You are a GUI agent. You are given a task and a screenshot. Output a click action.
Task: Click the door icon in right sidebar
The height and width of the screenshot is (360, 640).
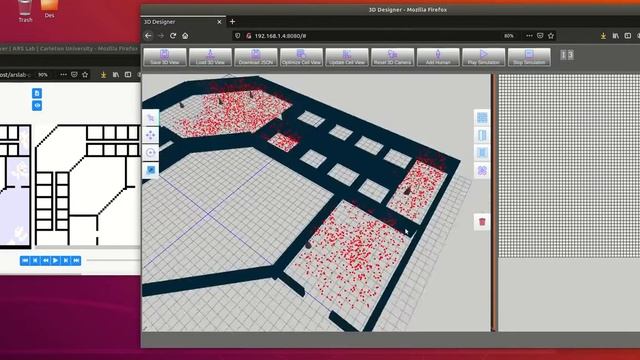[482, 136]
